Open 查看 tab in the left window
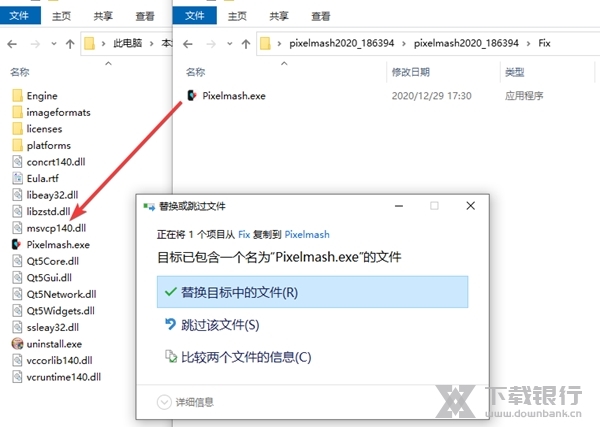The width and height of the screenshot is (600, 427). click(x=145, y=16)
